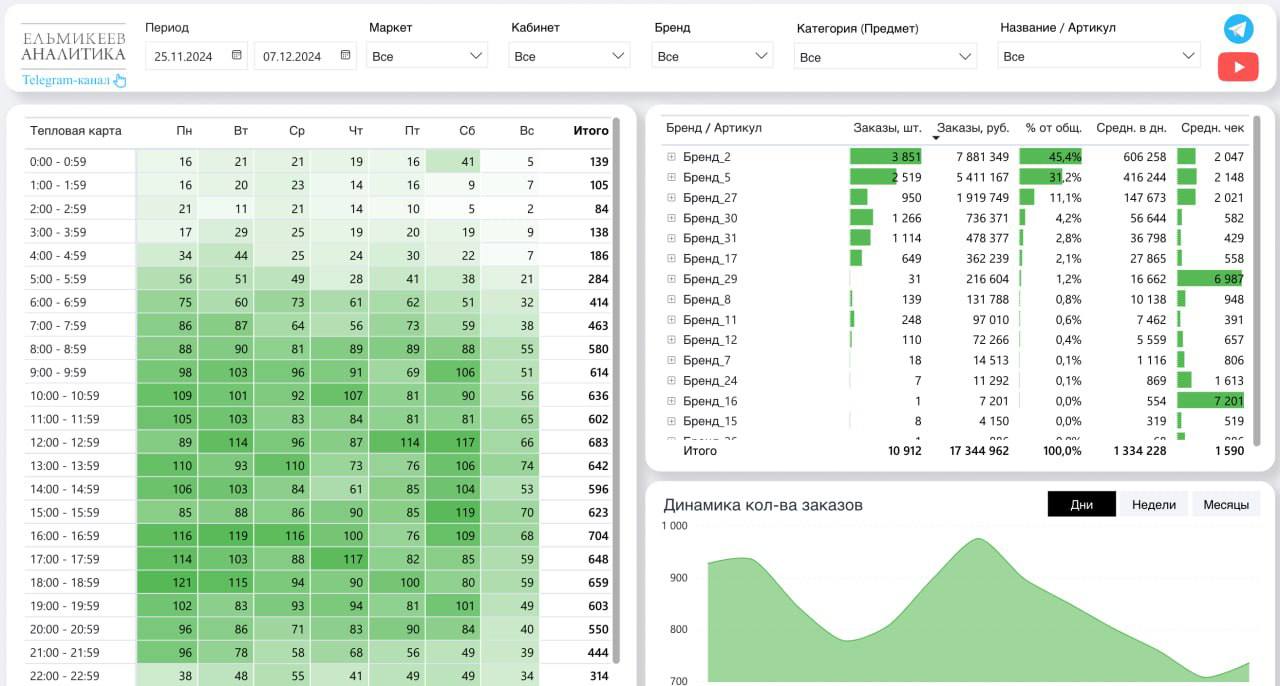Click heatmap scrollbar
The width and height of the screenshot is (1280, 686).
click(x=616, y=390)
